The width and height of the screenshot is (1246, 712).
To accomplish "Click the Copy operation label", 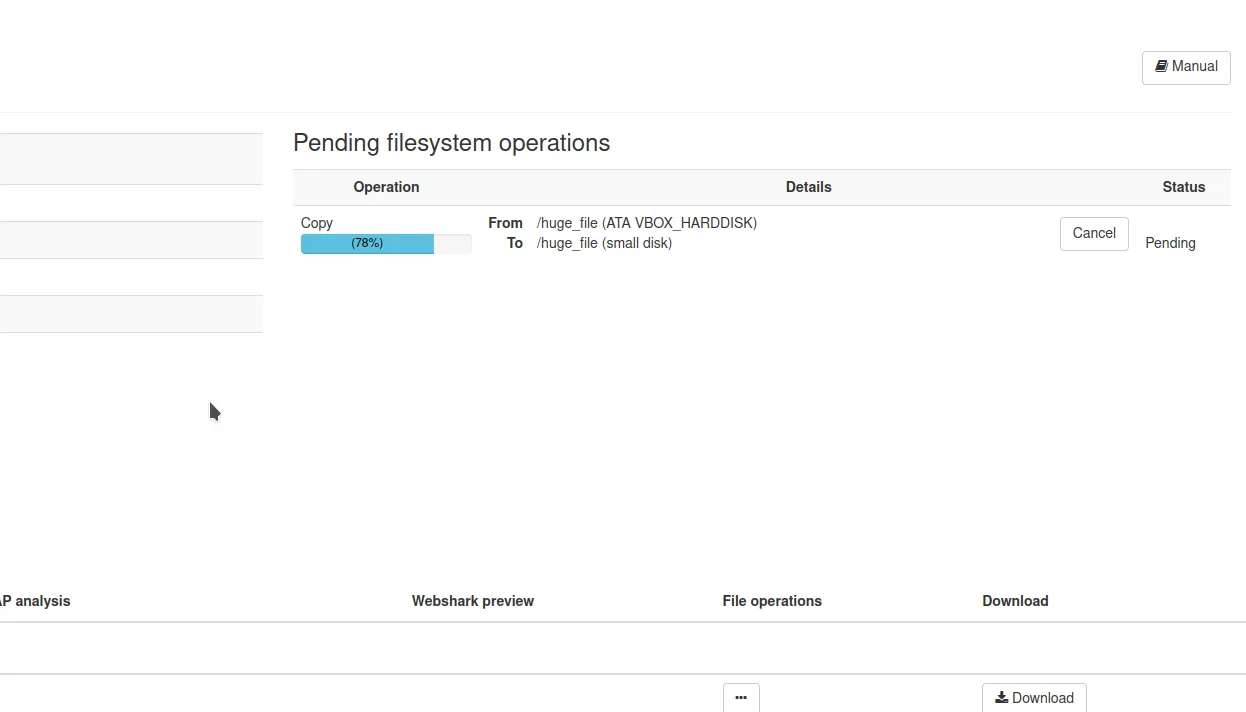I will tap(317, 223).
